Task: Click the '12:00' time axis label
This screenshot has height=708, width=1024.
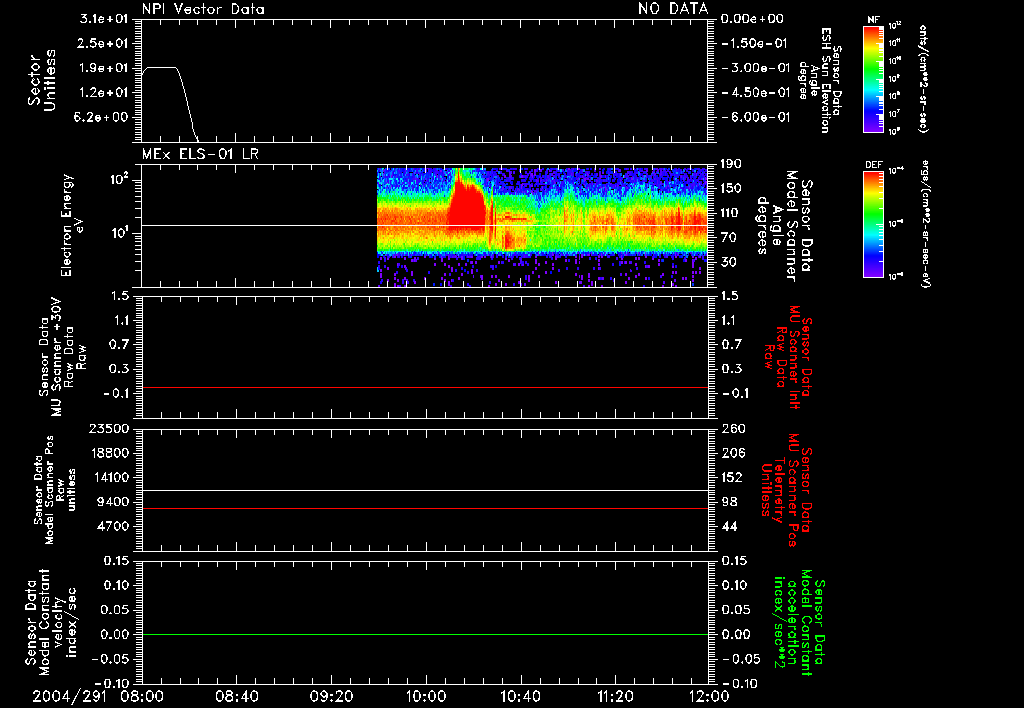Action: pos(709,696)
